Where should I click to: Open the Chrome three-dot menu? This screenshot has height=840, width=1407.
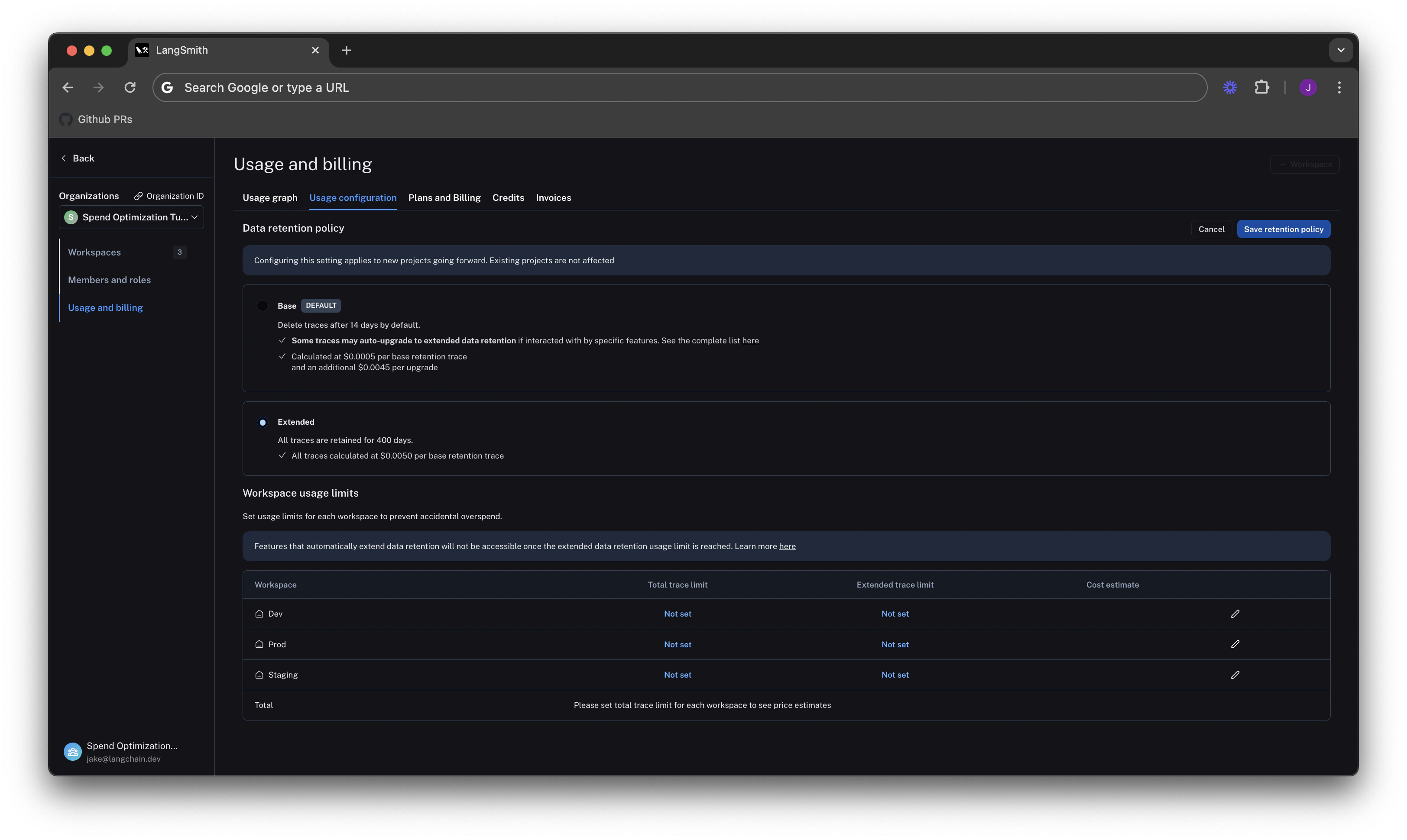1339,87
